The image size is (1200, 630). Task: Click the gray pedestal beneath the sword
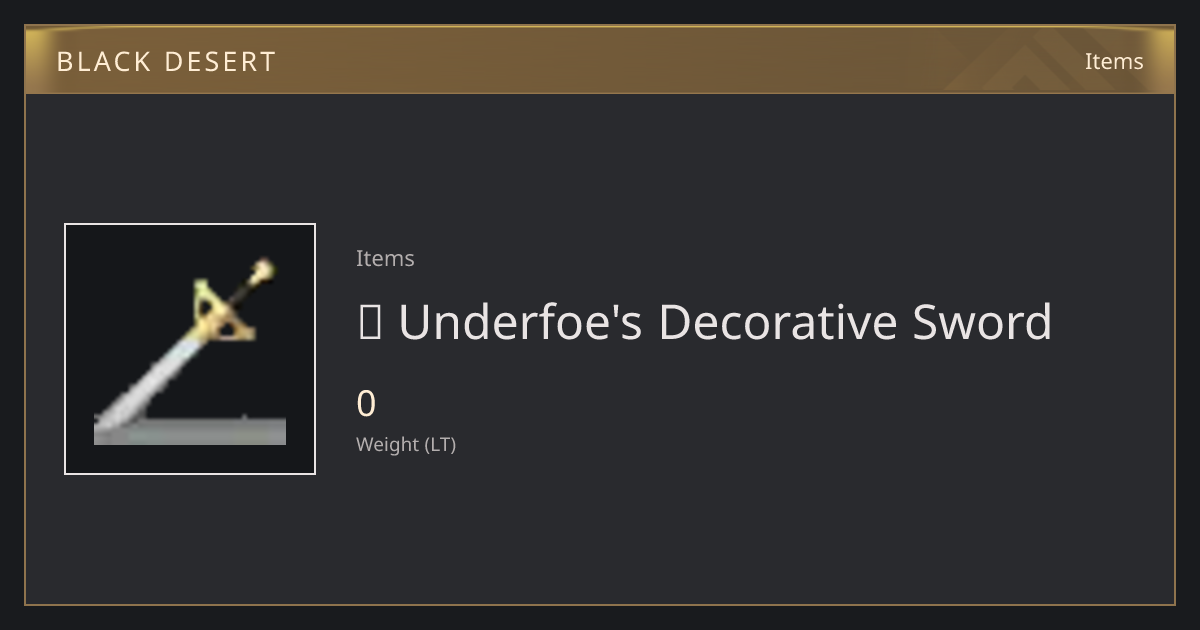[x=190, y=430]
